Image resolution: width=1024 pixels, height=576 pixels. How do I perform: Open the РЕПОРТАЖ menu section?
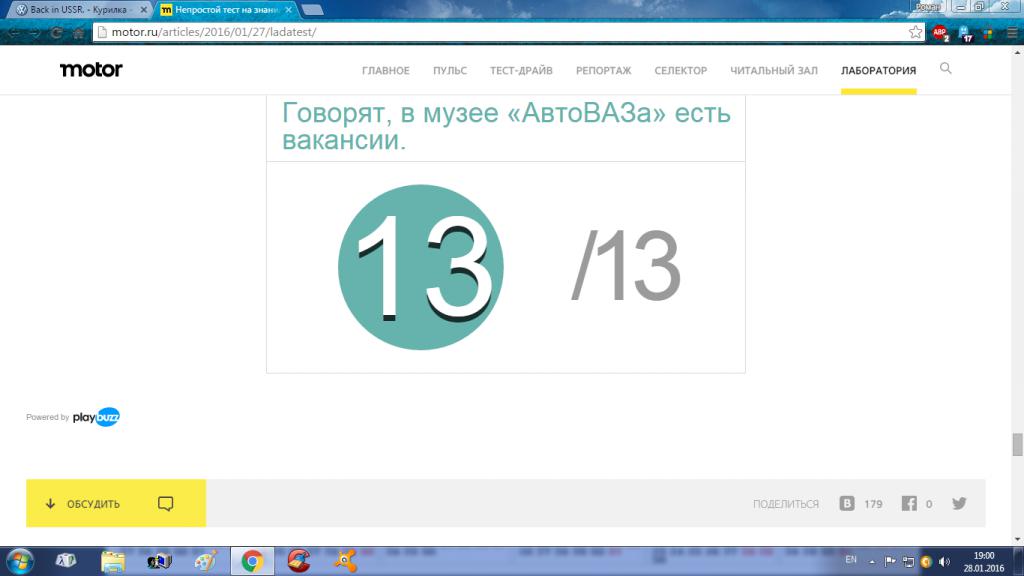[603, 71]
